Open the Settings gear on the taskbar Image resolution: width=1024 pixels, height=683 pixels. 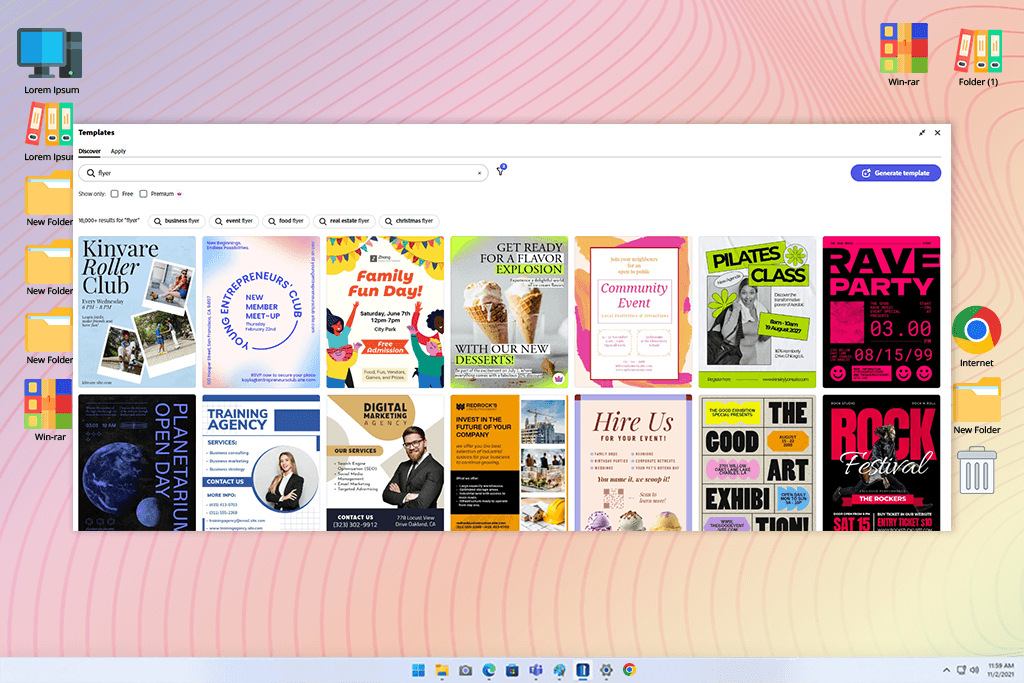tap(606, 670)
